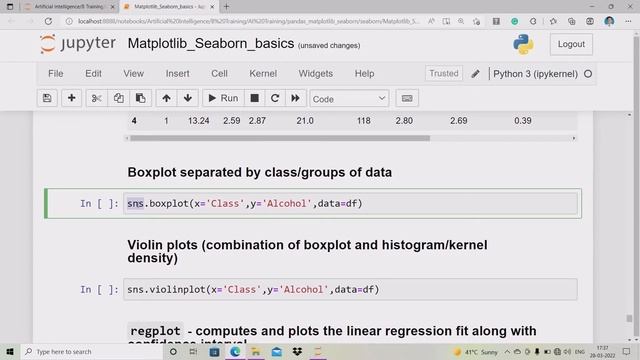Image resolution: width=640 pixels, height=360 pixels.
Task: Paste cells below icon
Action: coord(140,98)
